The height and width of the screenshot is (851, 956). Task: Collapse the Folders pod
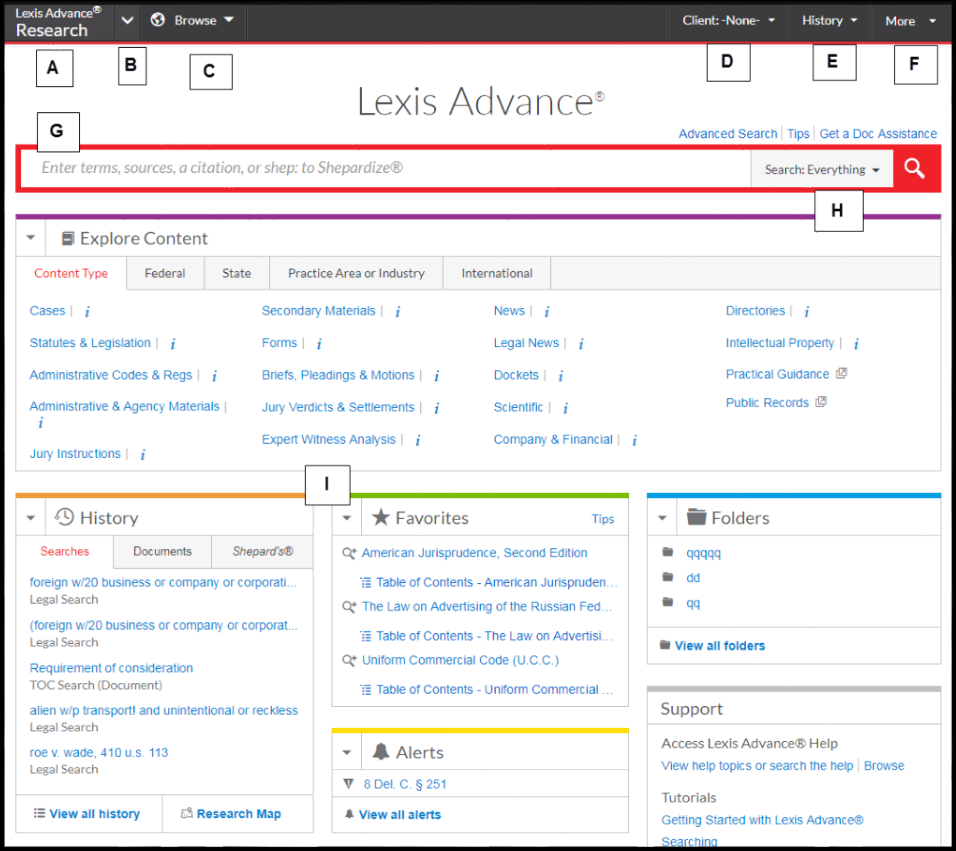(x=663, y=518)
